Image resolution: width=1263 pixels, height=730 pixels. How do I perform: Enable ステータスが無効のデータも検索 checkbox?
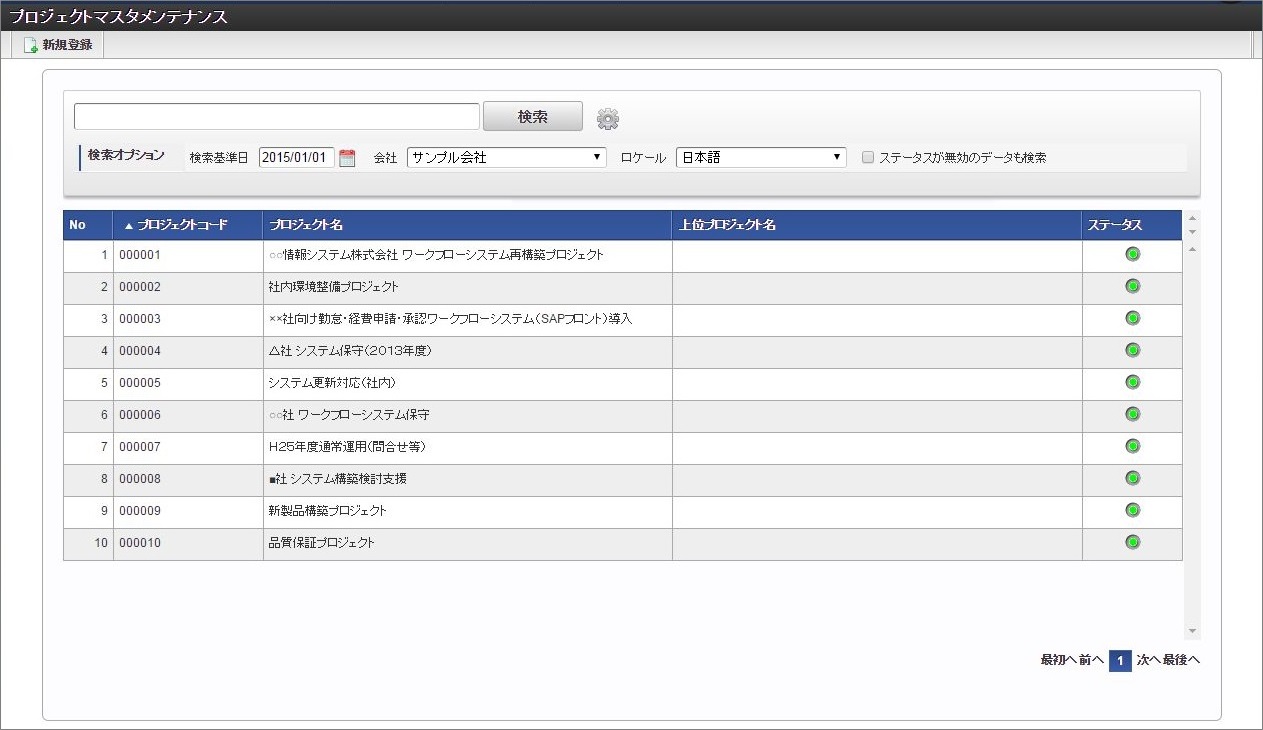868,158
